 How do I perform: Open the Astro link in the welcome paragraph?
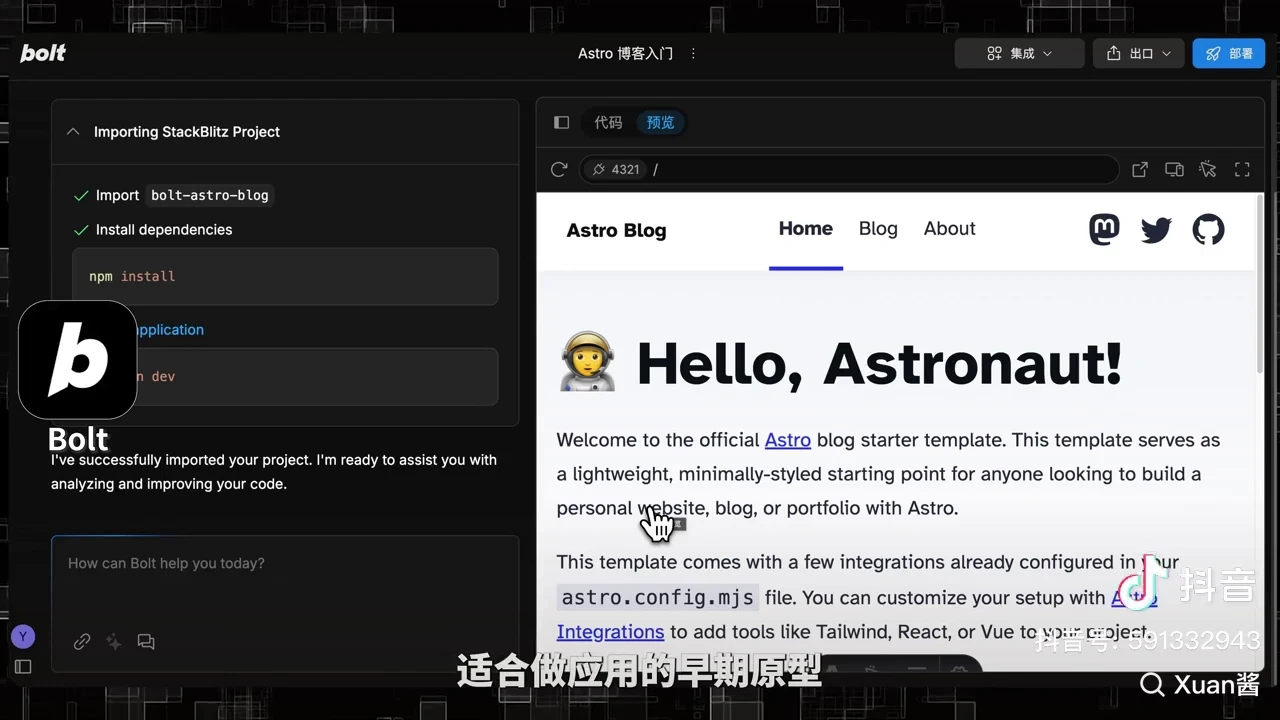[788, 440]
